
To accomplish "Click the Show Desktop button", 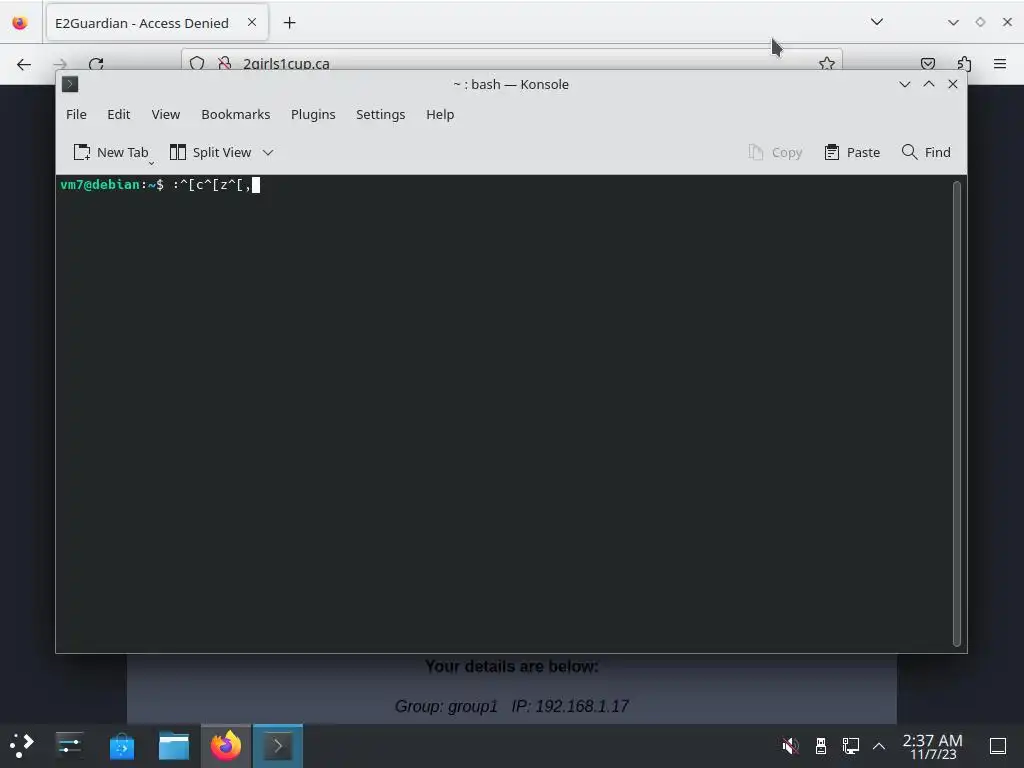I will tap(998, 746).
